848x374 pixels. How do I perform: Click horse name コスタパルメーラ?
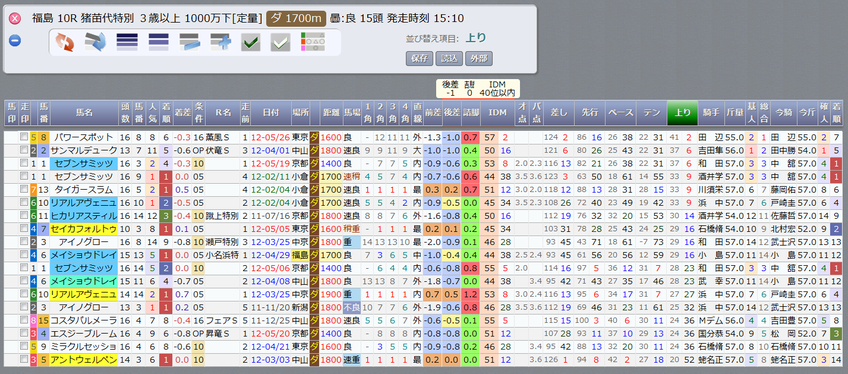tap(84, 320)
